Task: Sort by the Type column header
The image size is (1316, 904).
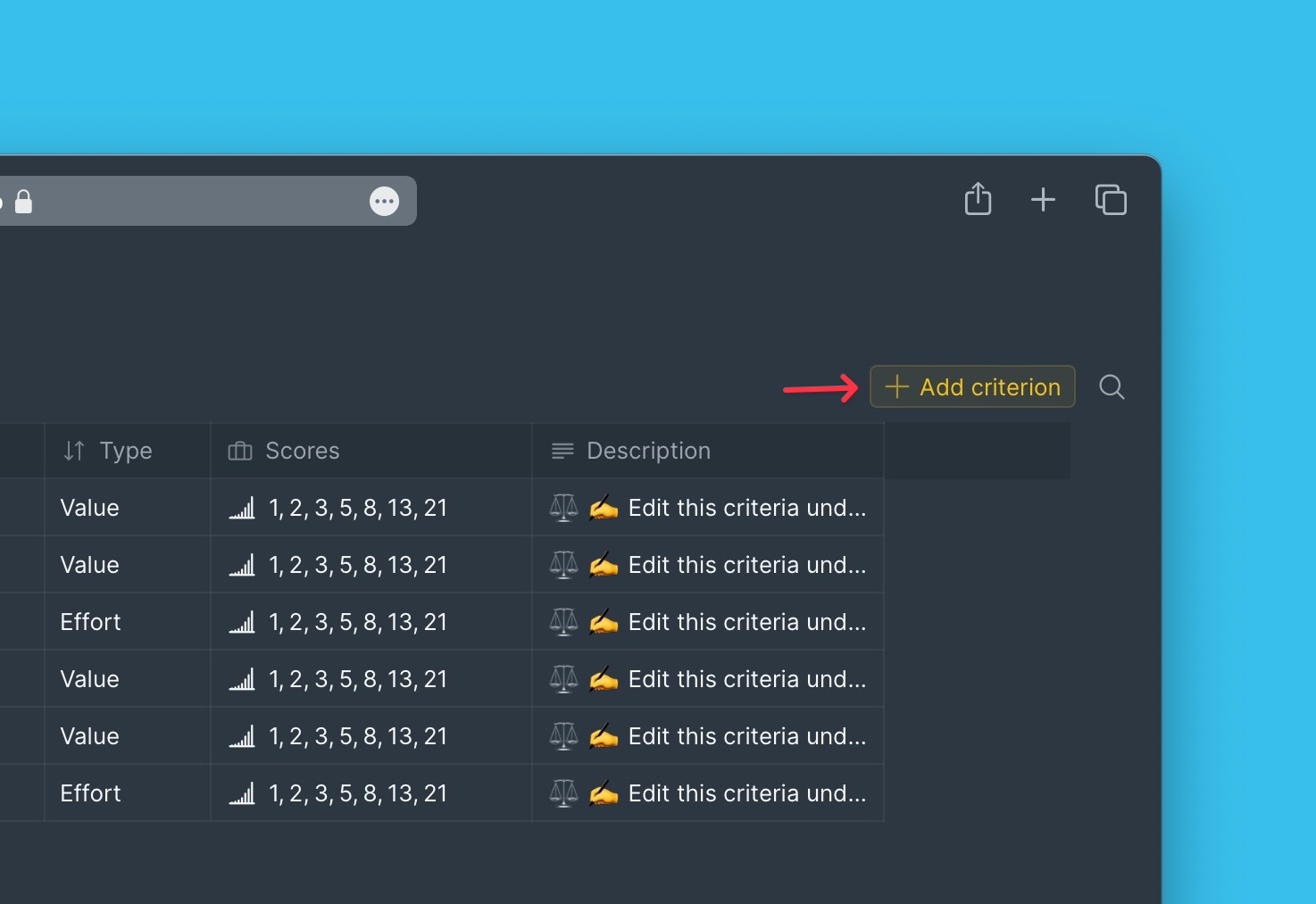Action: (127, 451)
